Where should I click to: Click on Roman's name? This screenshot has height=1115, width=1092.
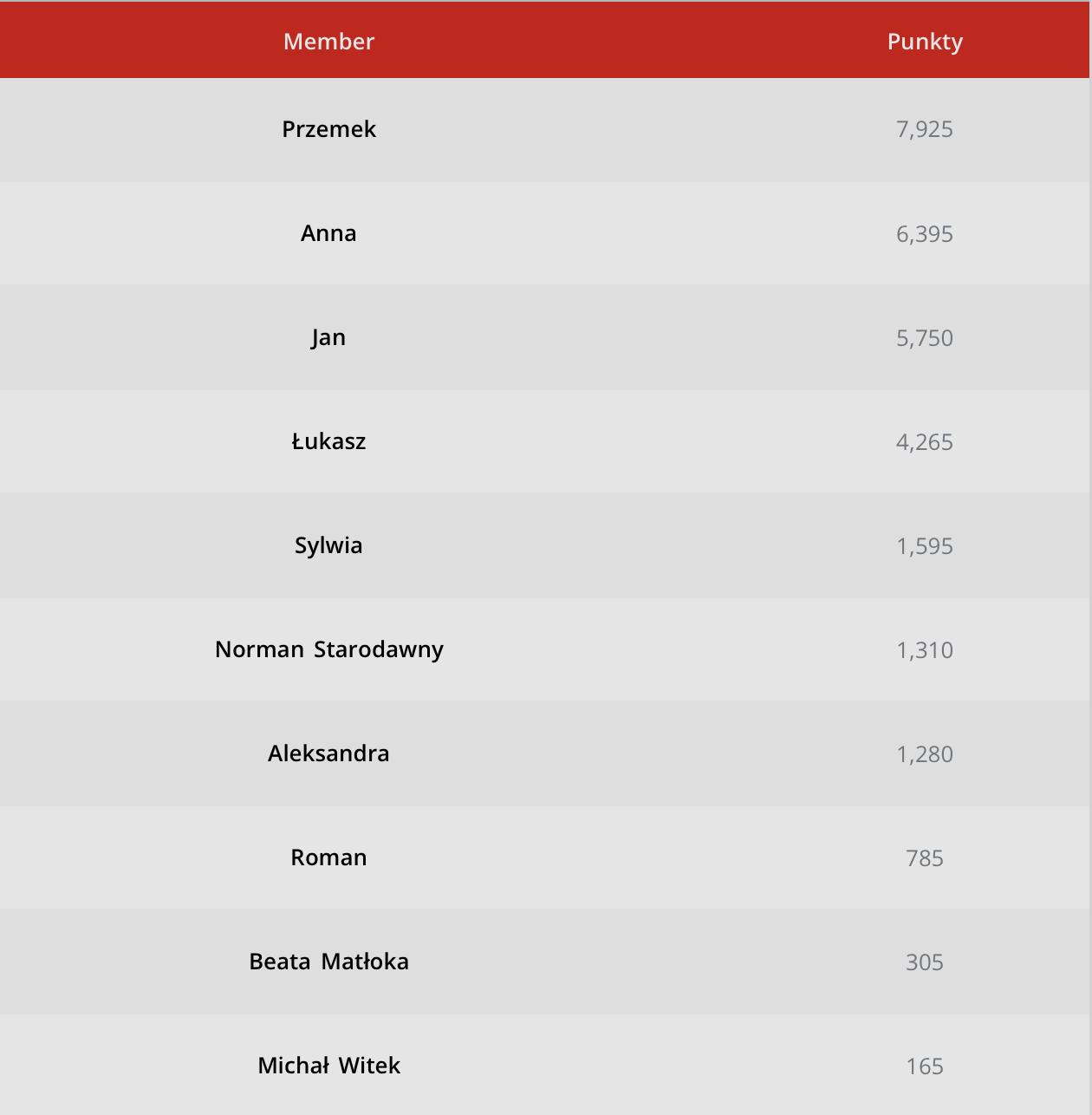(x=328, y=857)
